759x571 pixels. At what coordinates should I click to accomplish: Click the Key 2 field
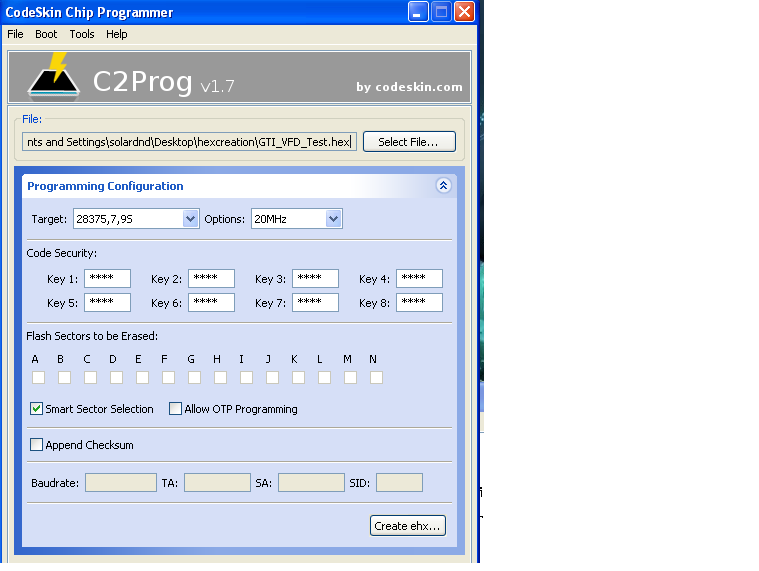[x=212, y=278]
